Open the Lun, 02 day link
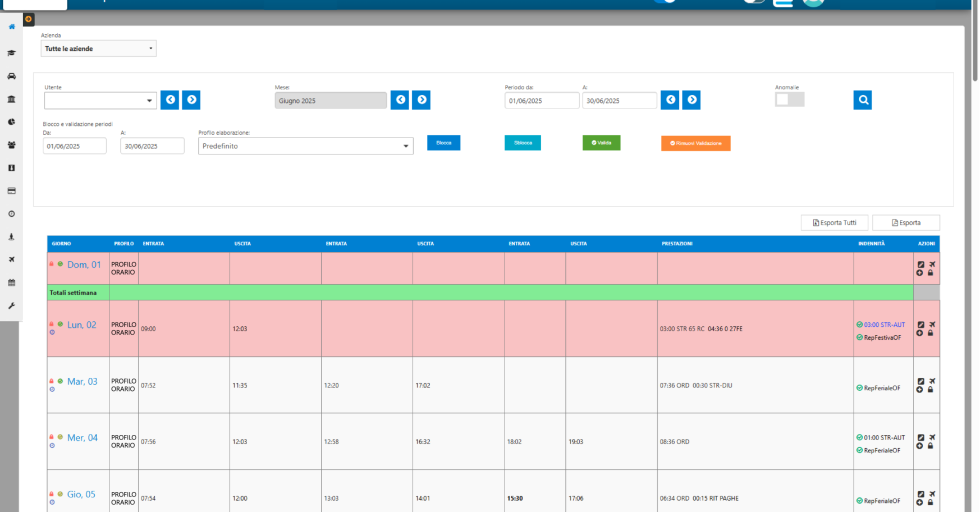Image resolution: width=980 pixels, height=512 pixels. pos(82,325)
